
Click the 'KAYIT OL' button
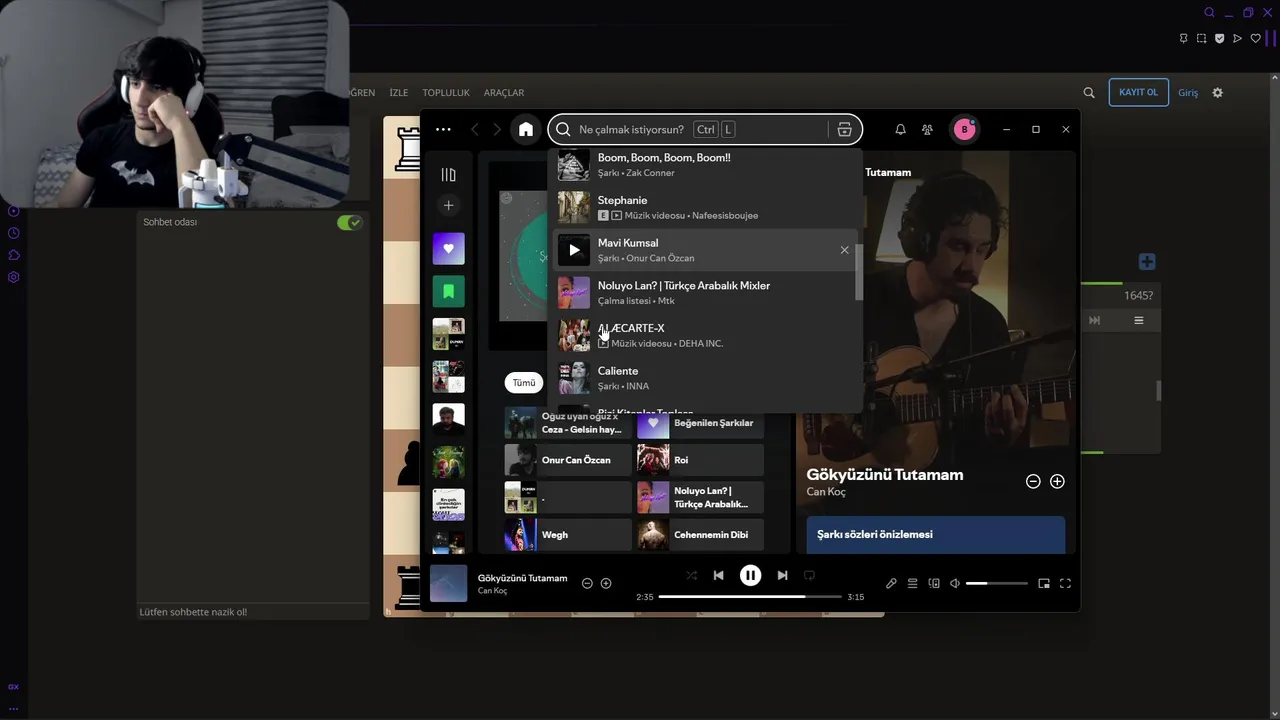[x=1138, y=92]
